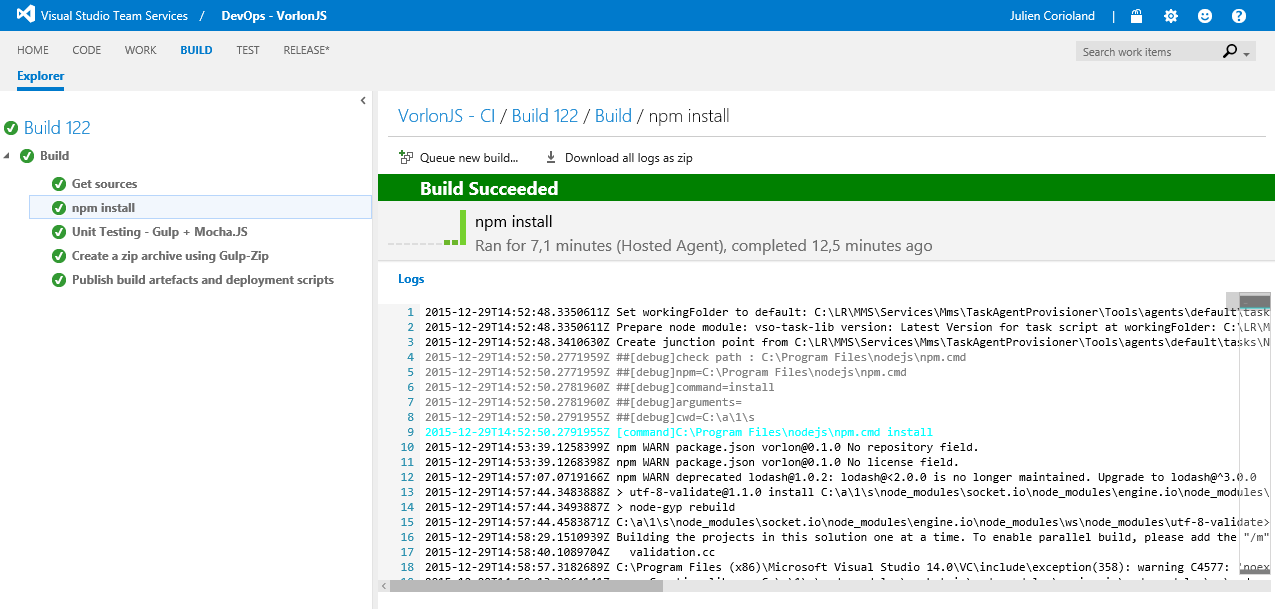The width and height of the screenshot is (1275, 609).
Task: Click the marketplace shopping bag icon
Action: point(1136,15)
